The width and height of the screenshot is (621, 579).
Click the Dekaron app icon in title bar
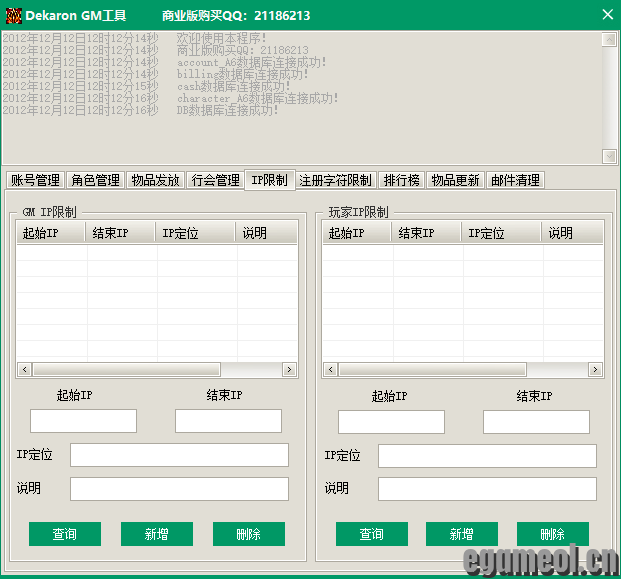tap(14, 15)
